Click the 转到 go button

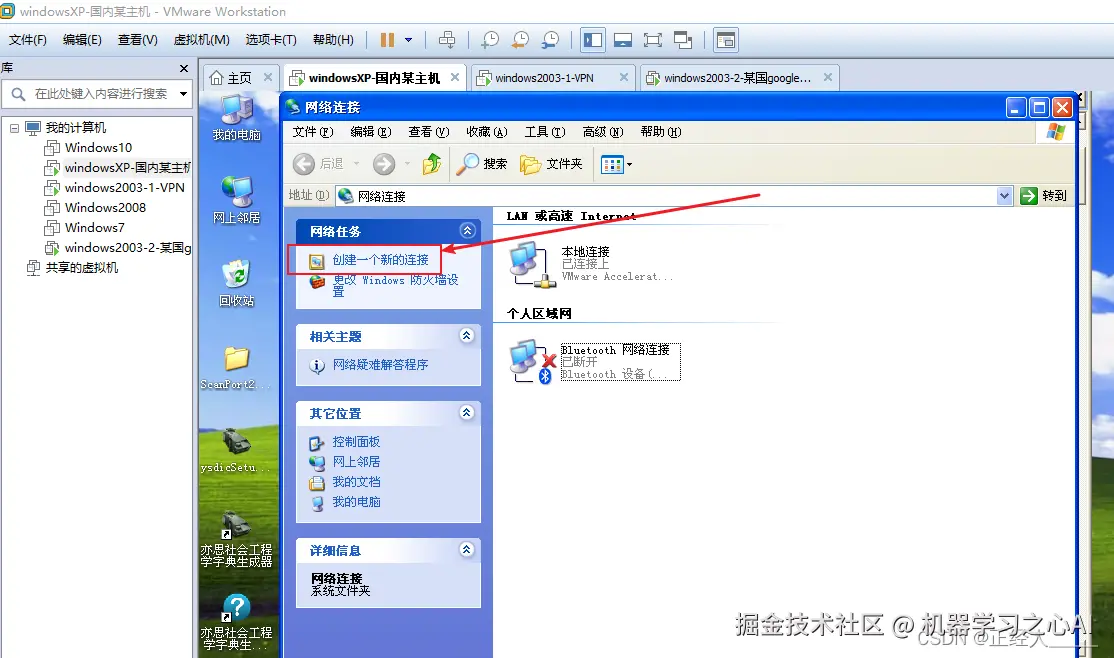click(x=1043, y=196)
